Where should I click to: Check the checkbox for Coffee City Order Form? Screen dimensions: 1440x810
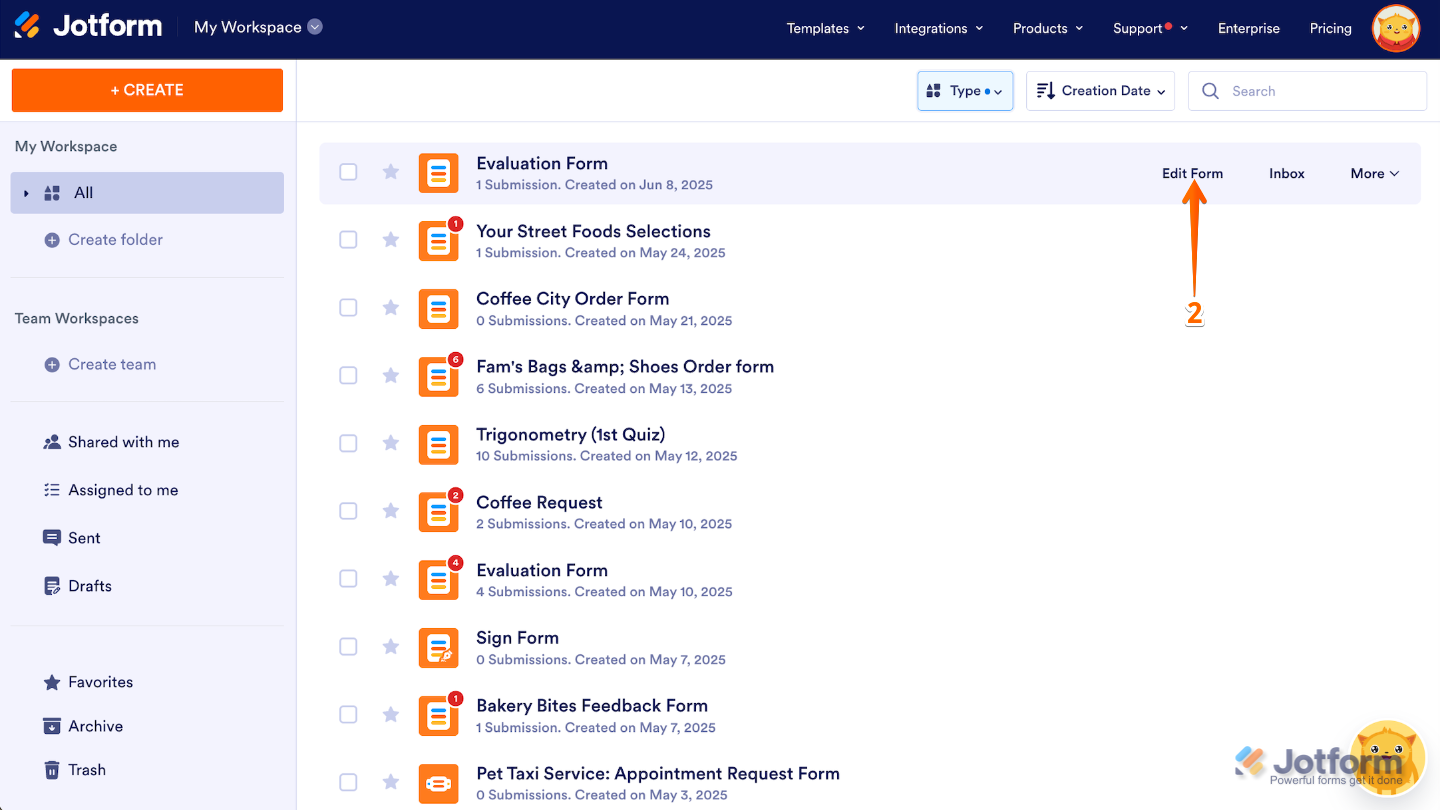click(348, 307)
